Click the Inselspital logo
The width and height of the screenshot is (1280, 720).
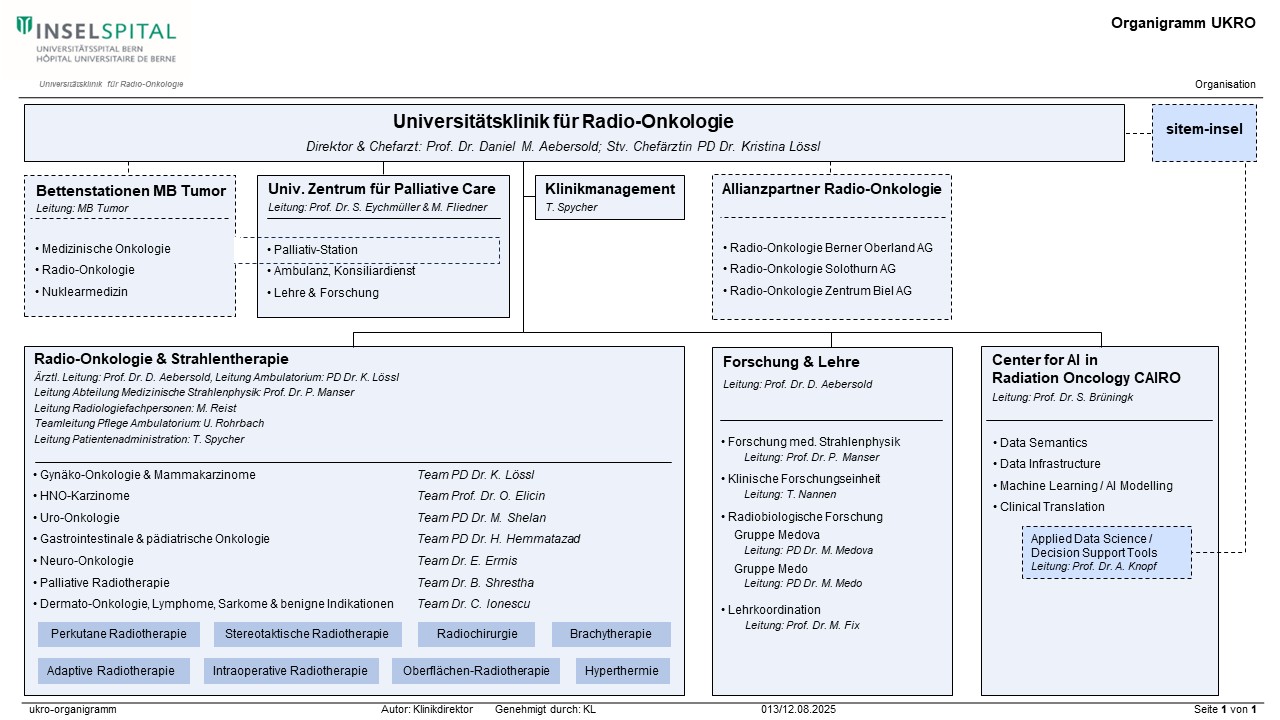[x=96, y=40]
